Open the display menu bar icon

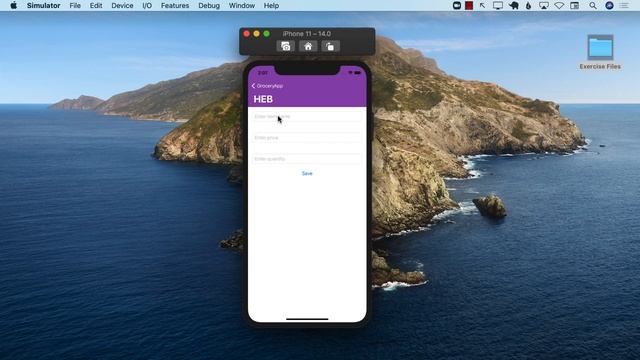498,6
